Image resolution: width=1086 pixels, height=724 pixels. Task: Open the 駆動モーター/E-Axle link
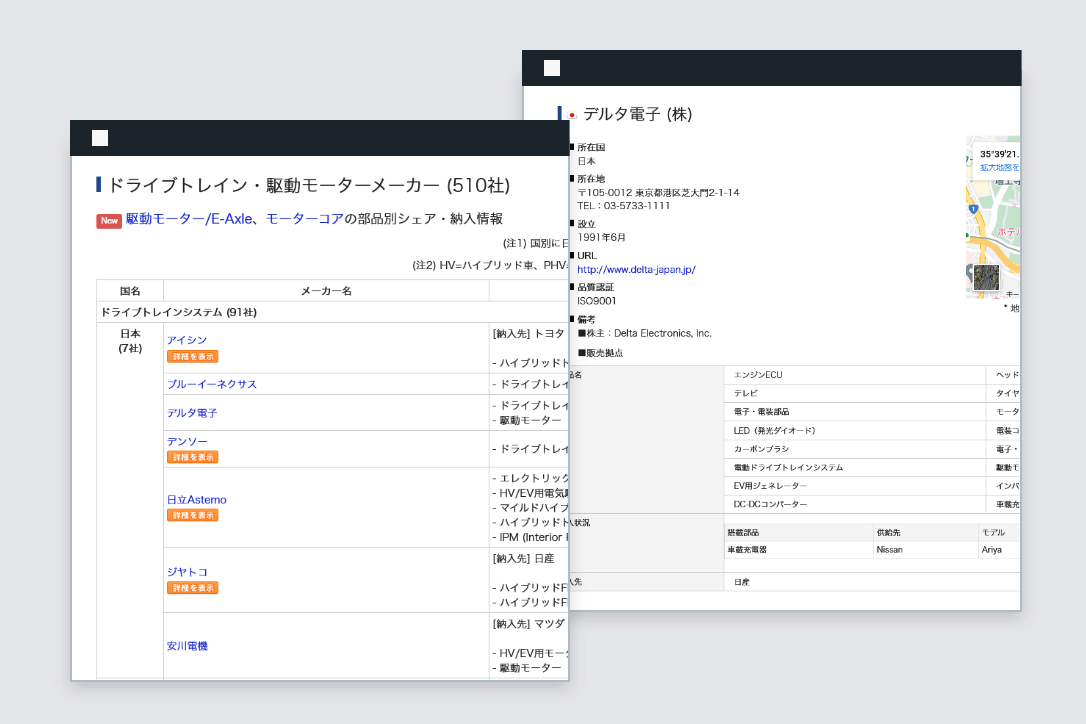coord(189,219)
